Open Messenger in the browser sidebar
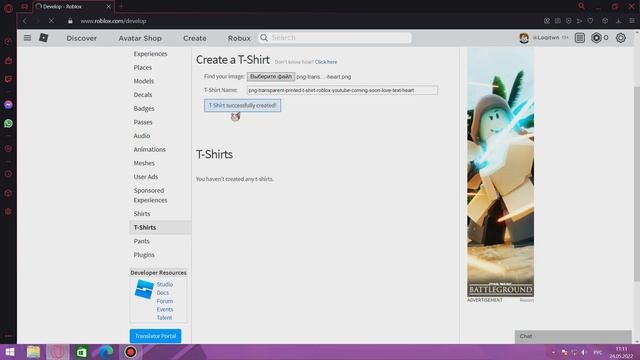 8,105
